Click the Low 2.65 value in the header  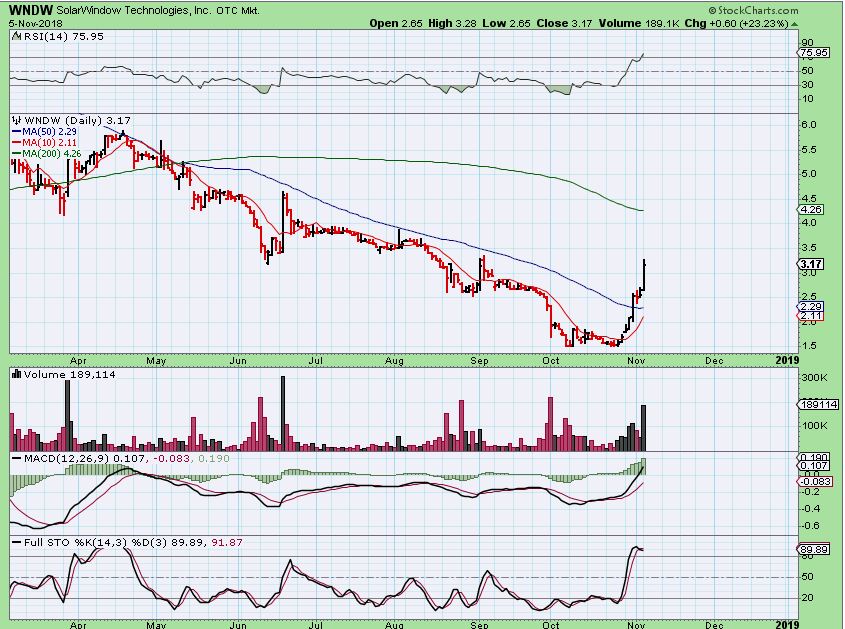(506, 24)
